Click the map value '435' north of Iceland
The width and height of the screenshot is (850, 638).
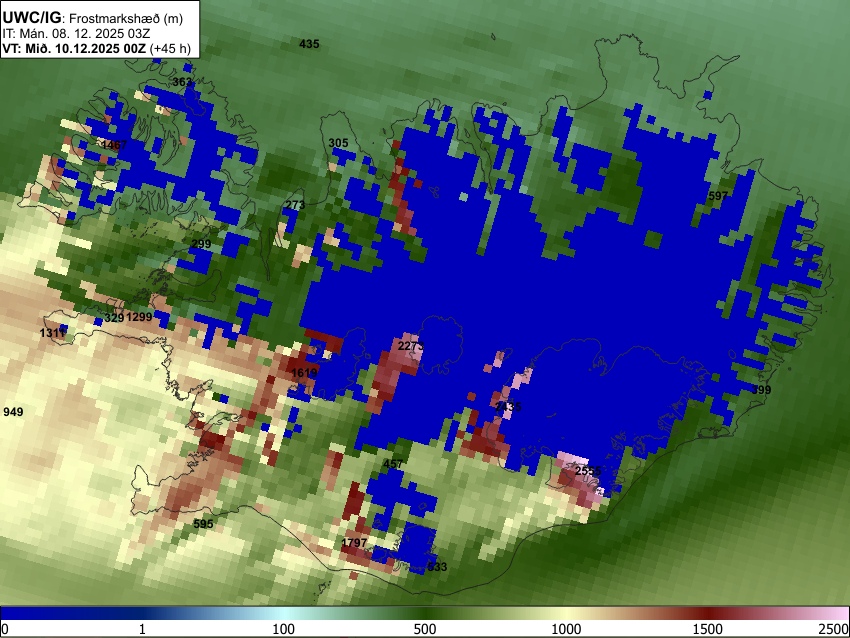(x=310, y=44)
